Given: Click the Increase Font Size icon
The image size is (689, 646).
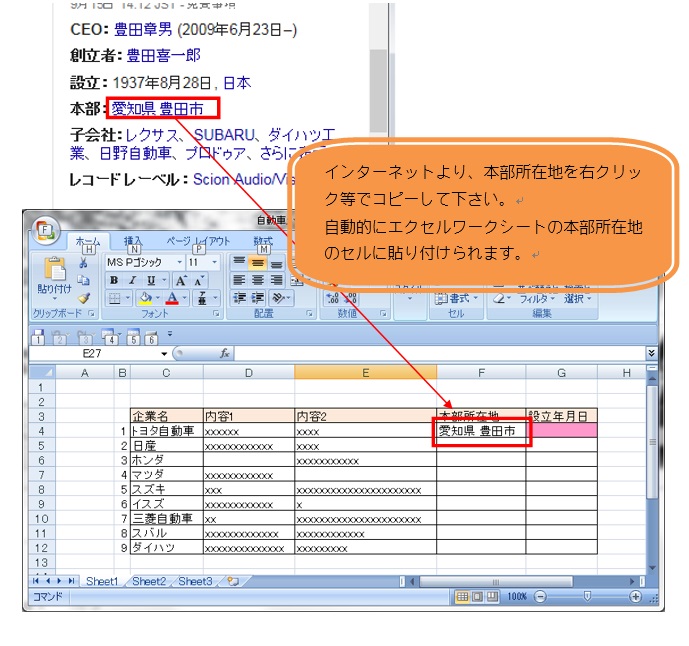Looking at the screenshot, I should 181,280.
